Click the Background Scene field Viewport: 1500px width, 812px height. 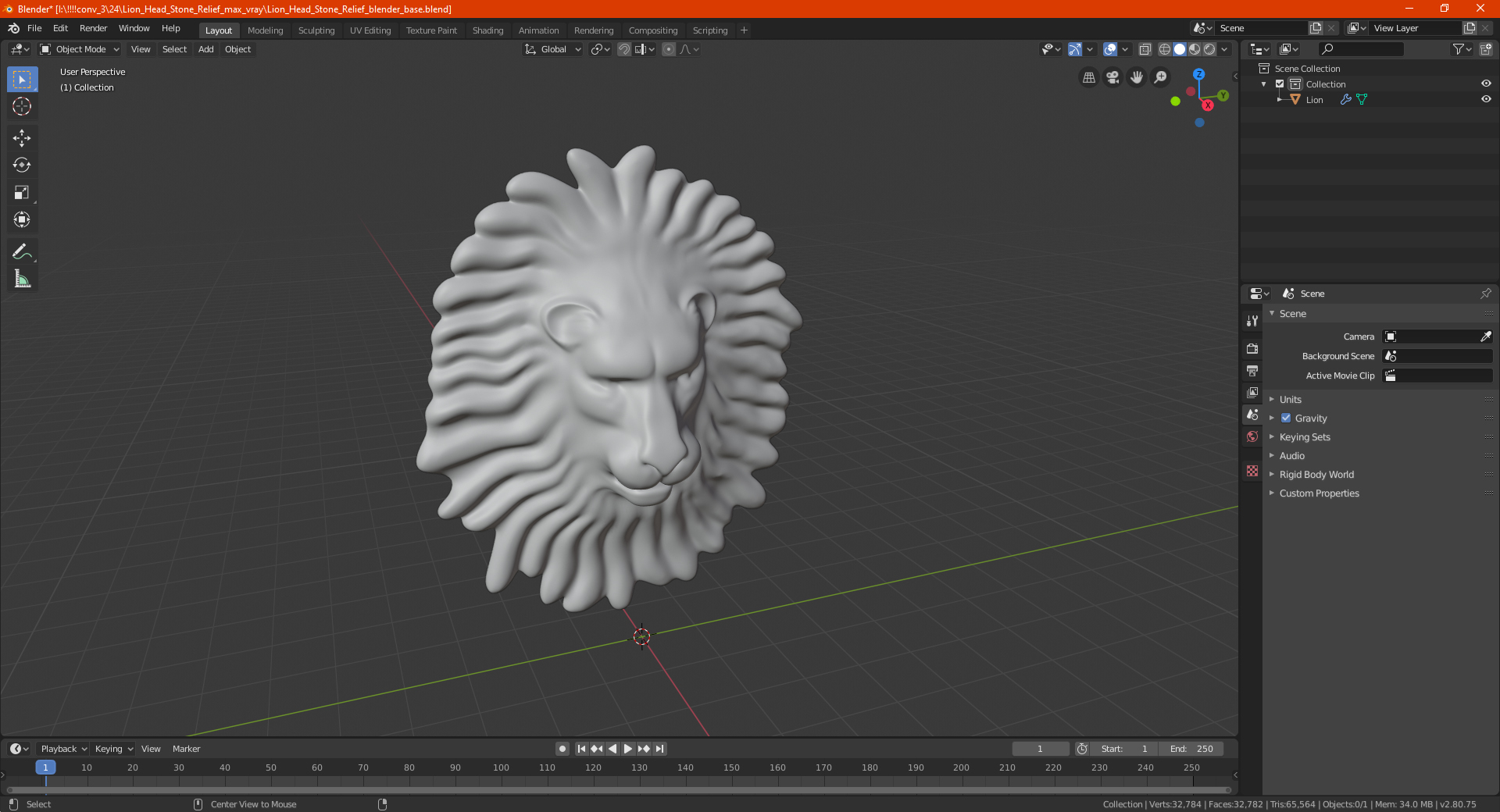tap(1437, 356)
